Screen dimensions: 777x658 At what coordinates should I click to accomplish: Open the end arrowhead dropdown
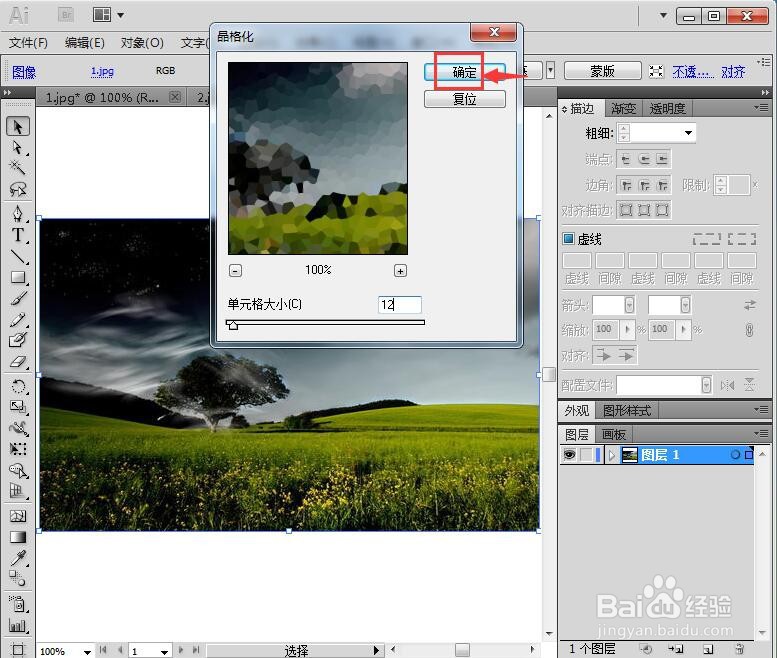pos(685,305)
